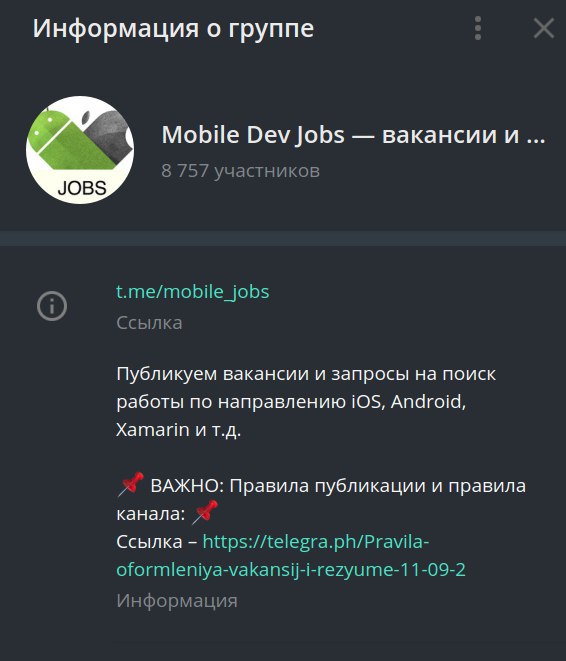Click the 8 757 участников members count
Image resolution: width=566 pixels, height=661 pixels.
(x=240, y=171)
